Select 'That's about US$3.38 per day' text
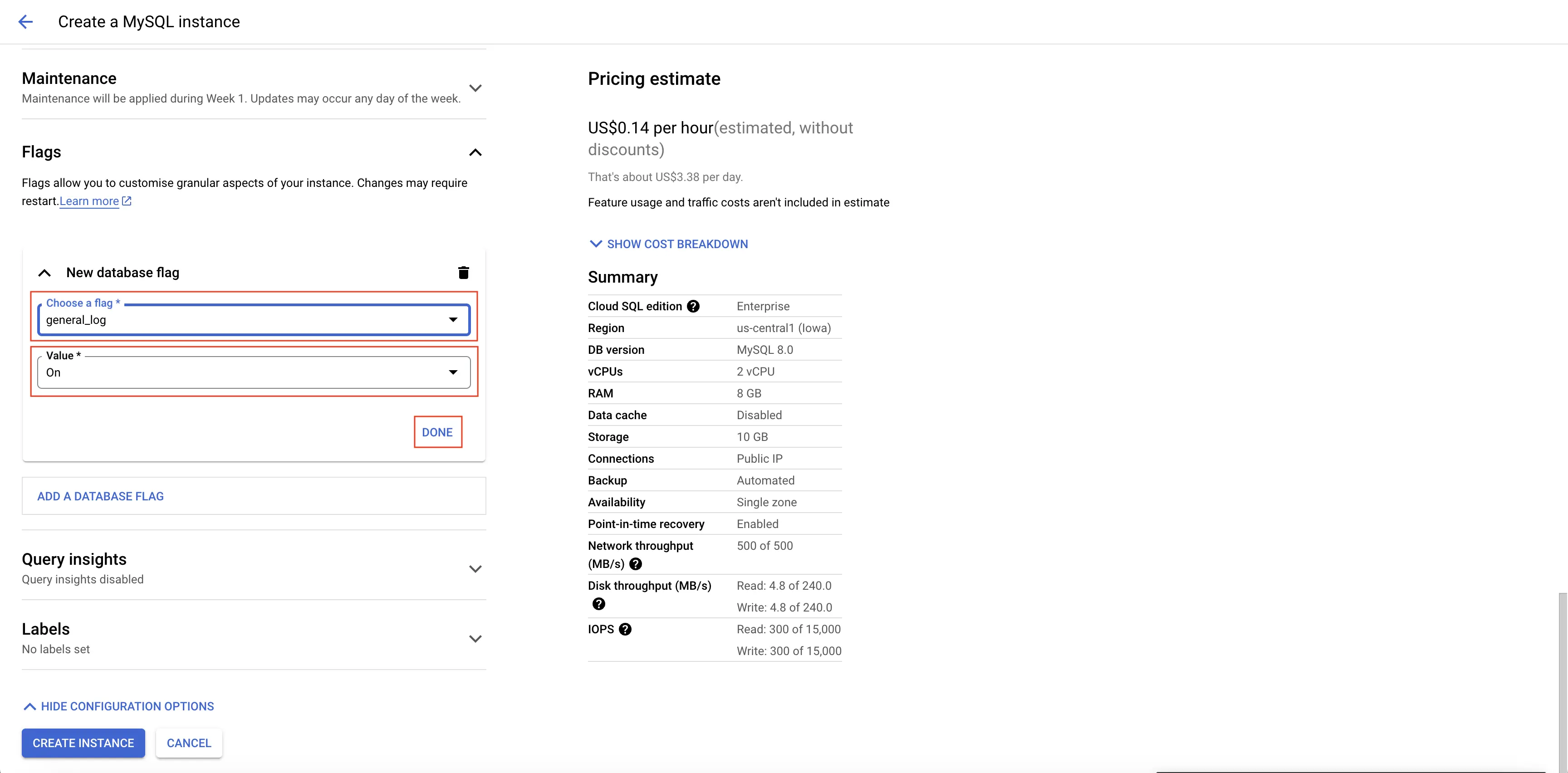 pyautogui.click(x=665, y=177)
